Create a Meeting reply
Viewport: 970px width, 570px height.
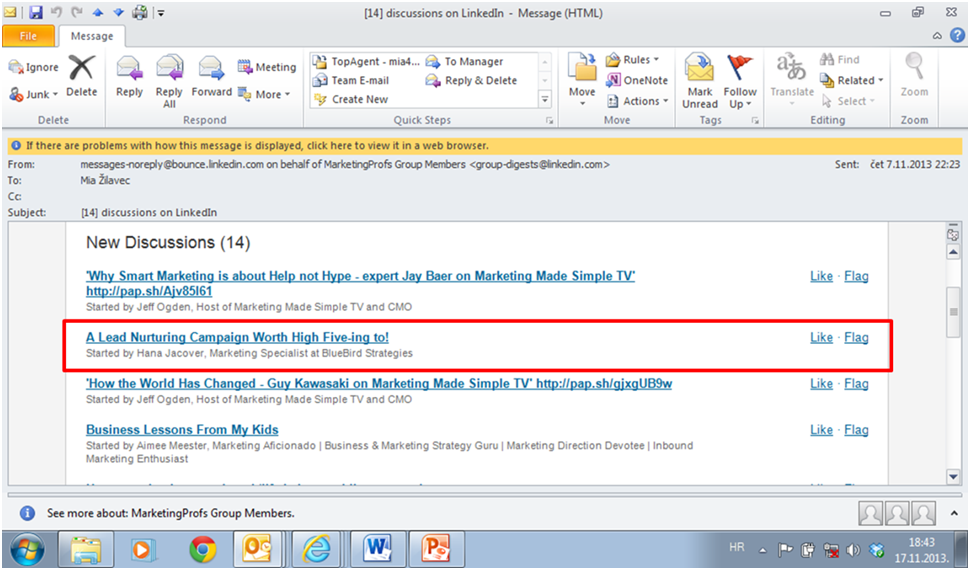(267, 67)
